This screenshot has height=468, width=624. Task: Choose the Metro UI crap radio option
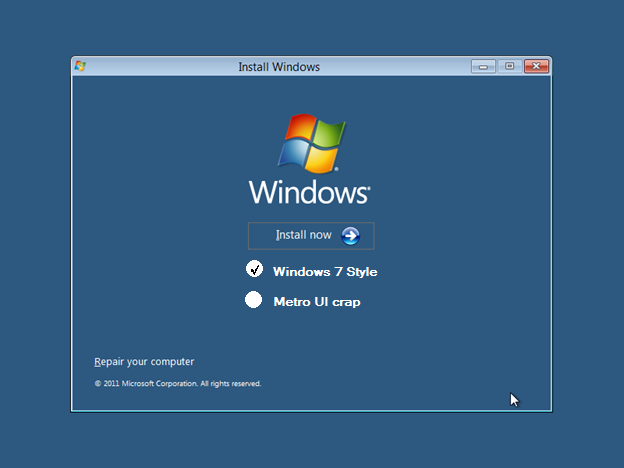point(254,300)
